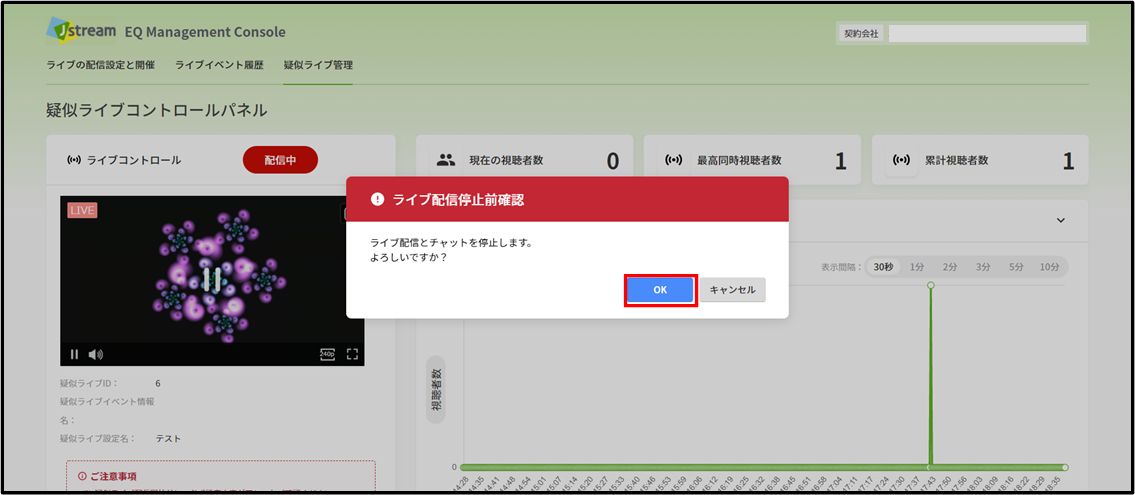Click the EQ Management Console title
This screenshot has width=1135, height=495.
tap(205, 32)
